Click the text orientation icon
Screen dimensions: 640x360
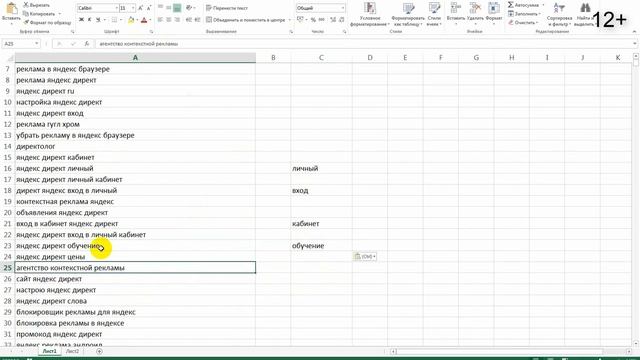[189, 8]
